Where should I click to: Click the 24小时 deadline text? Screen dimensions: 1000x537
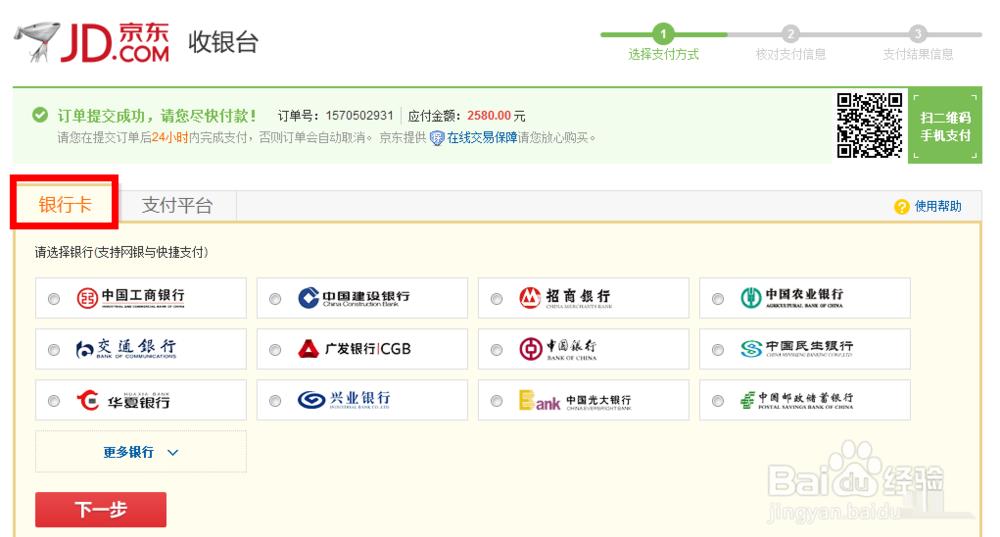170,138
